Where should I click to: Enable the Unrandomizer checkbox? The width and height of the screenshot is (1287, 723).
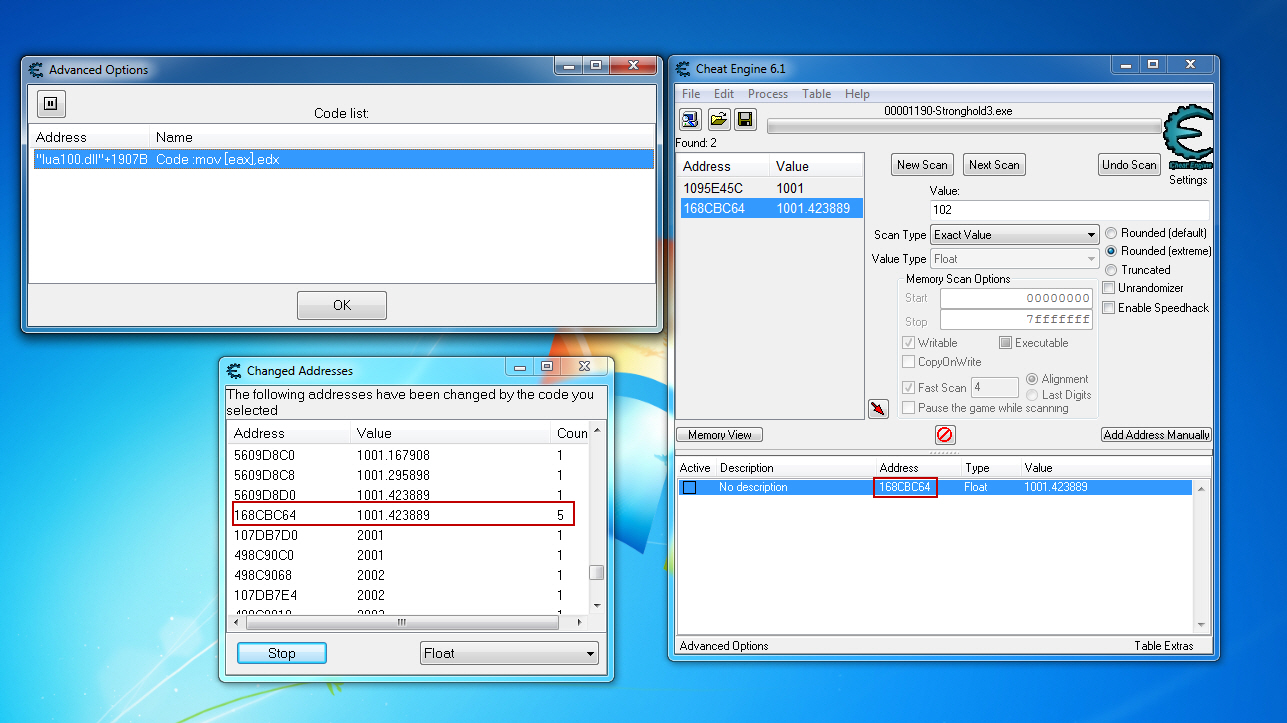pos(1108,288)
